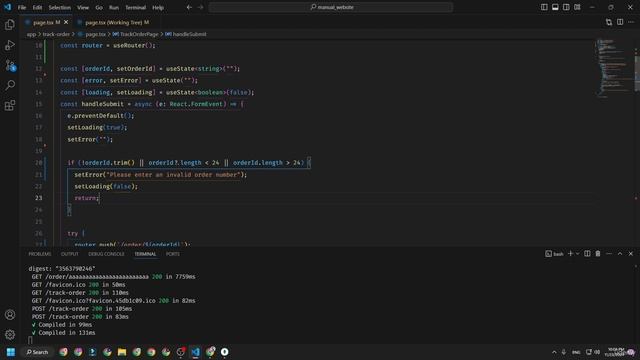
Task: Switch to the PORTS panel tab
Action: (x=173, y=254)
